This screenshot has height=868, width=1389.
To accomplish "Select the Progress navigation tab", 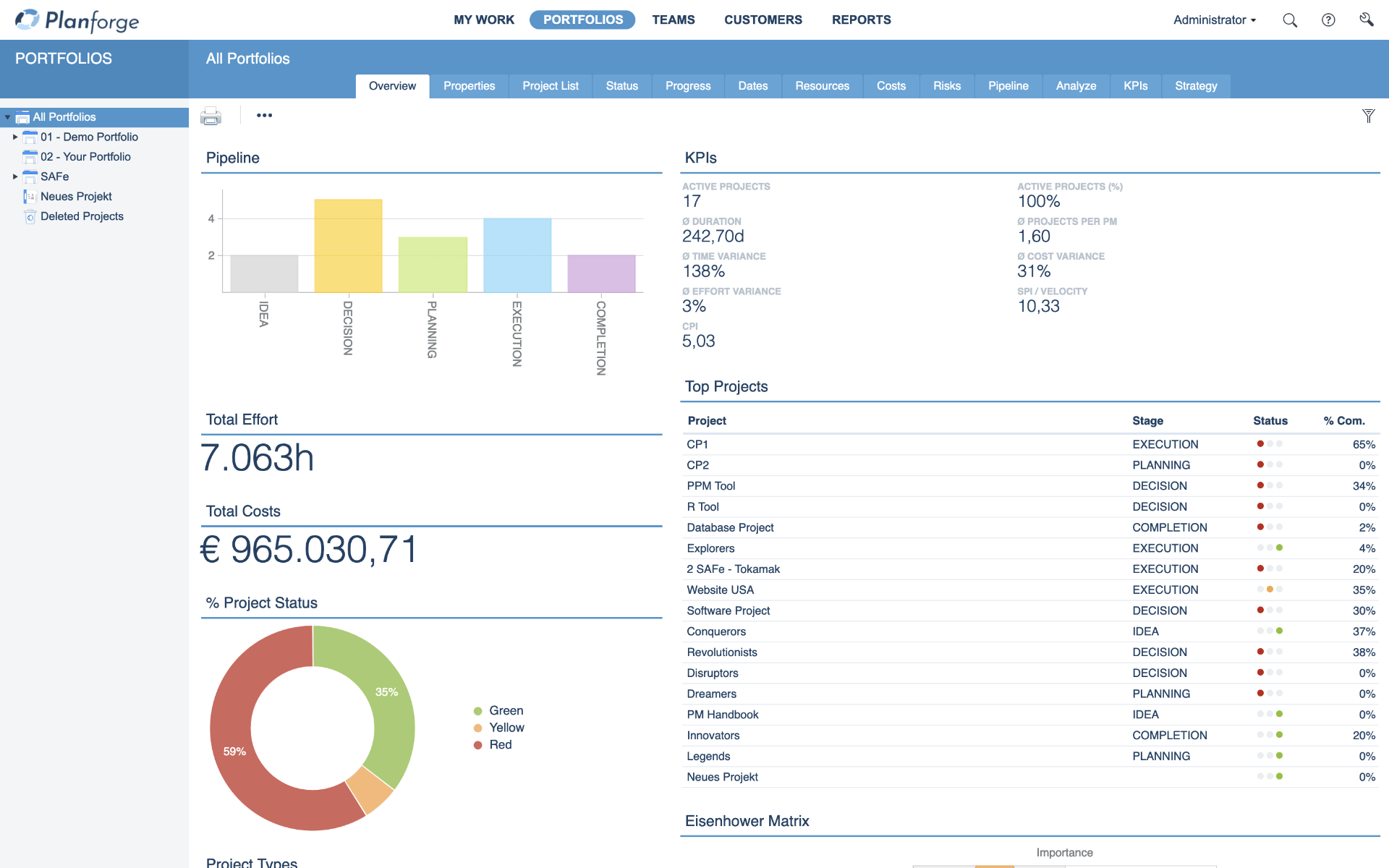I will tap(688, 86).
